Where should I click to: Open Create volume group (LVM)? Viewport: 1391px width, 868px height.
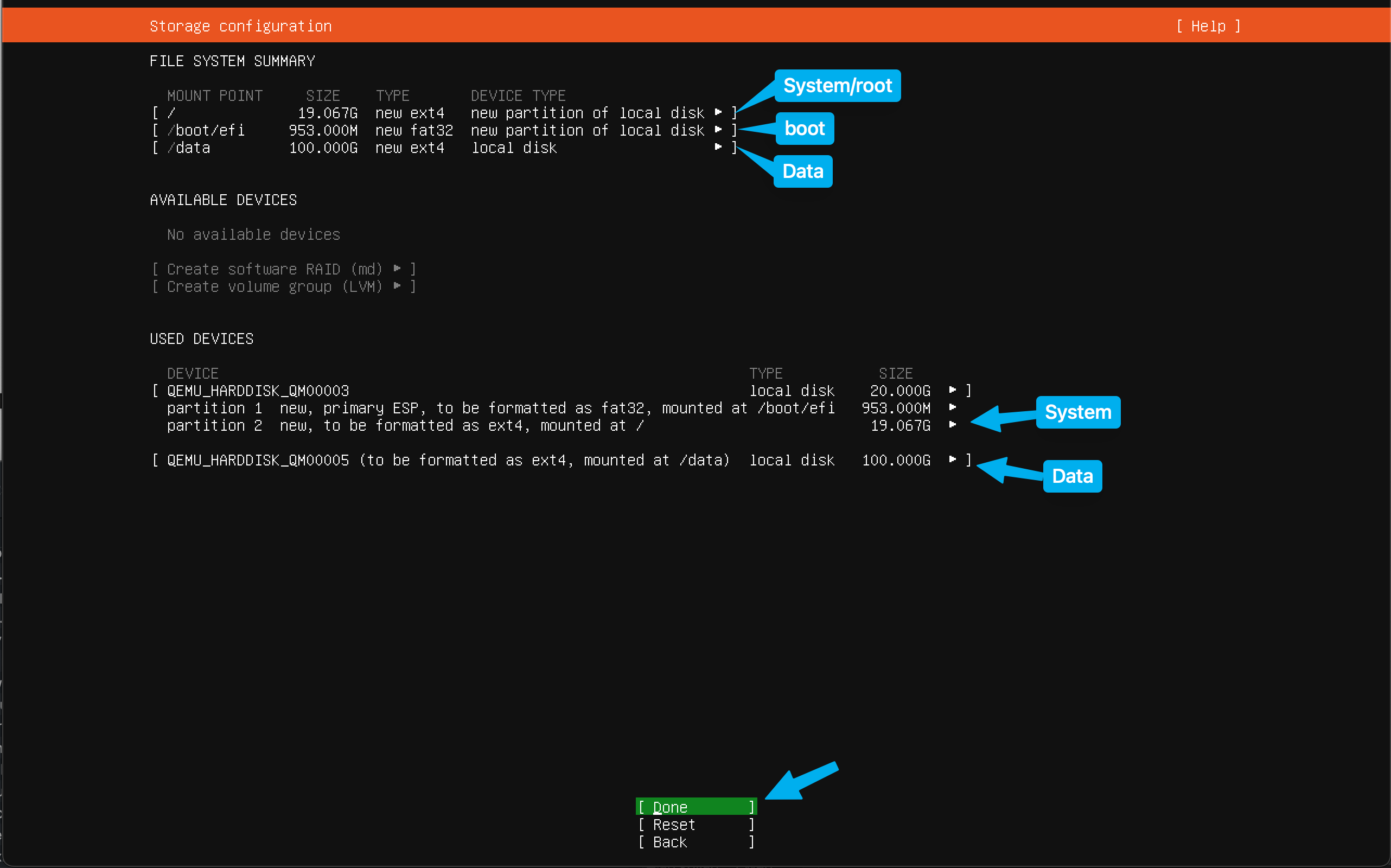coord(276,286)
